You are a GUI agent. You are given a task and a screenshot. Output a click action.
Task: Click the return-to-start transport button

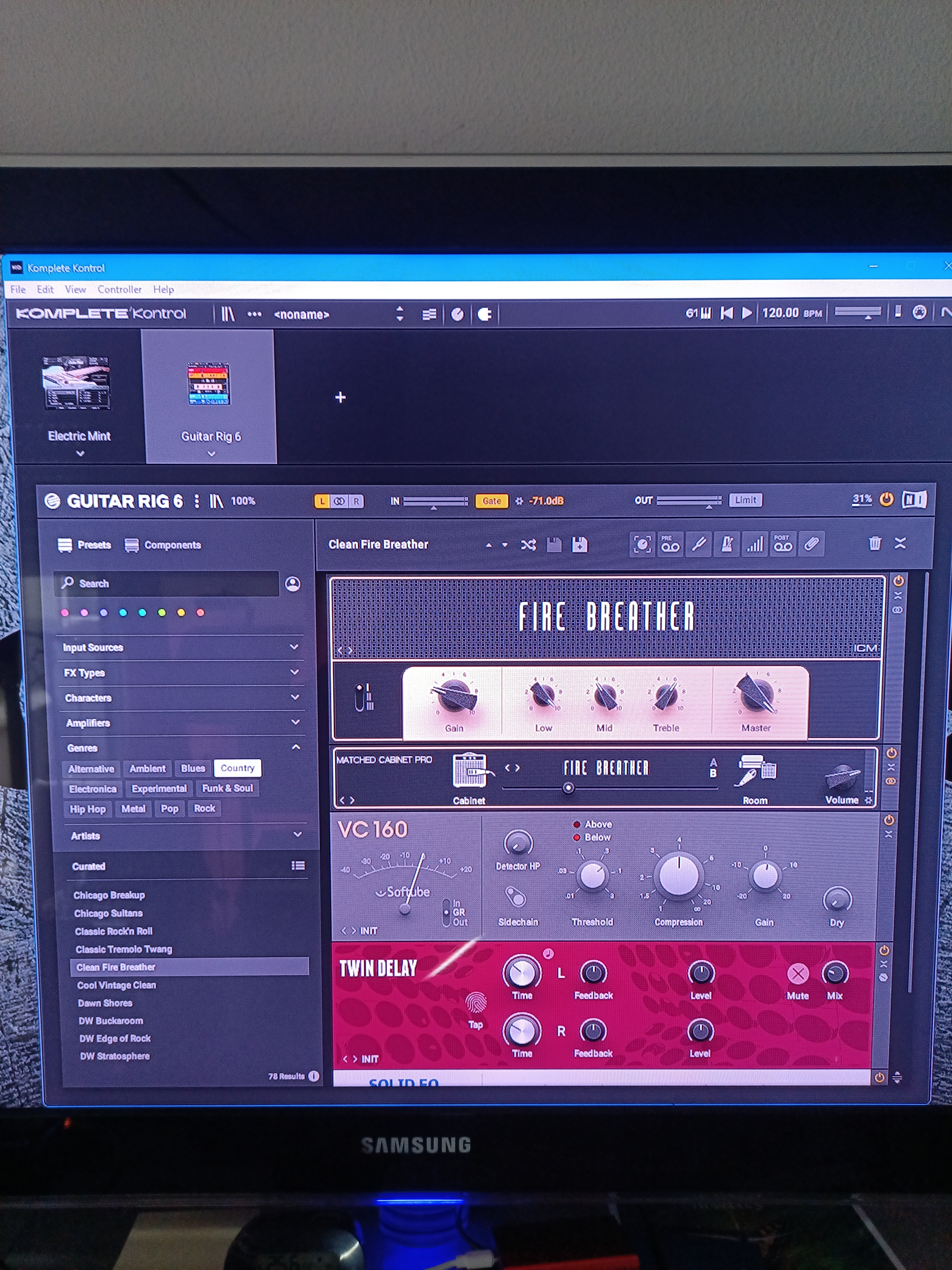pos(726,313)
